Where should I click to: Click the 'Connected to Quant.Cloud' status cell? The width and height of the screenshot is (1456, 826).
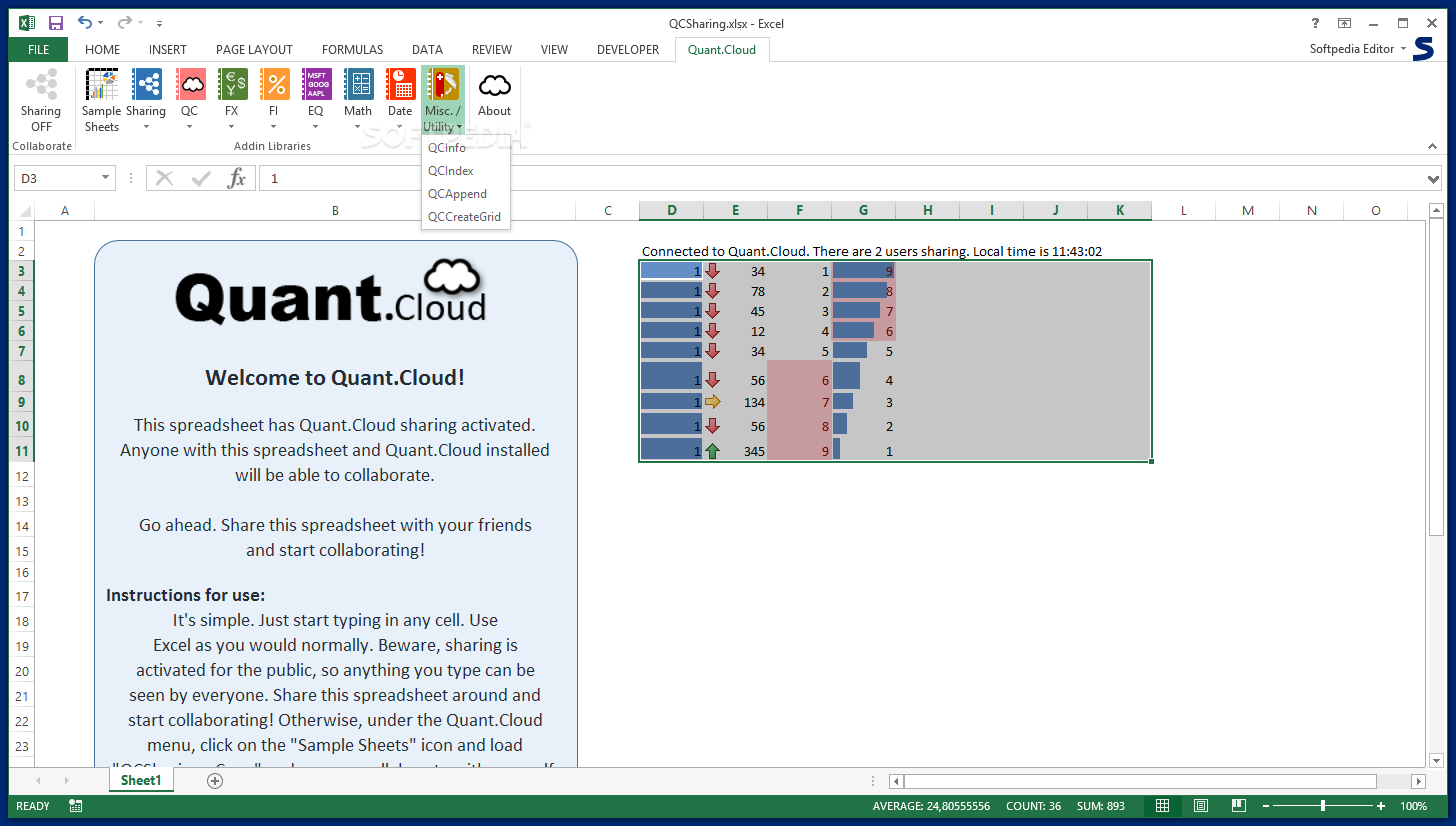click(872, 251)
